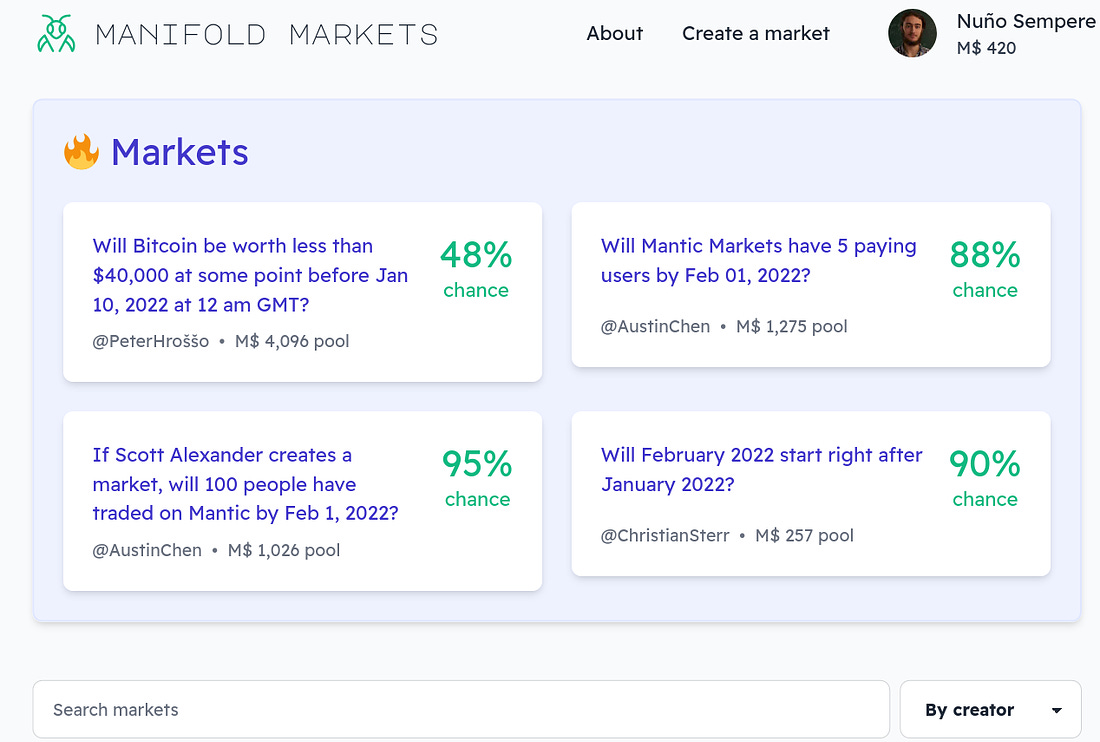Click the Nuño Sempere username
Screen dimensions: 1100x742
pos(1025,21)
